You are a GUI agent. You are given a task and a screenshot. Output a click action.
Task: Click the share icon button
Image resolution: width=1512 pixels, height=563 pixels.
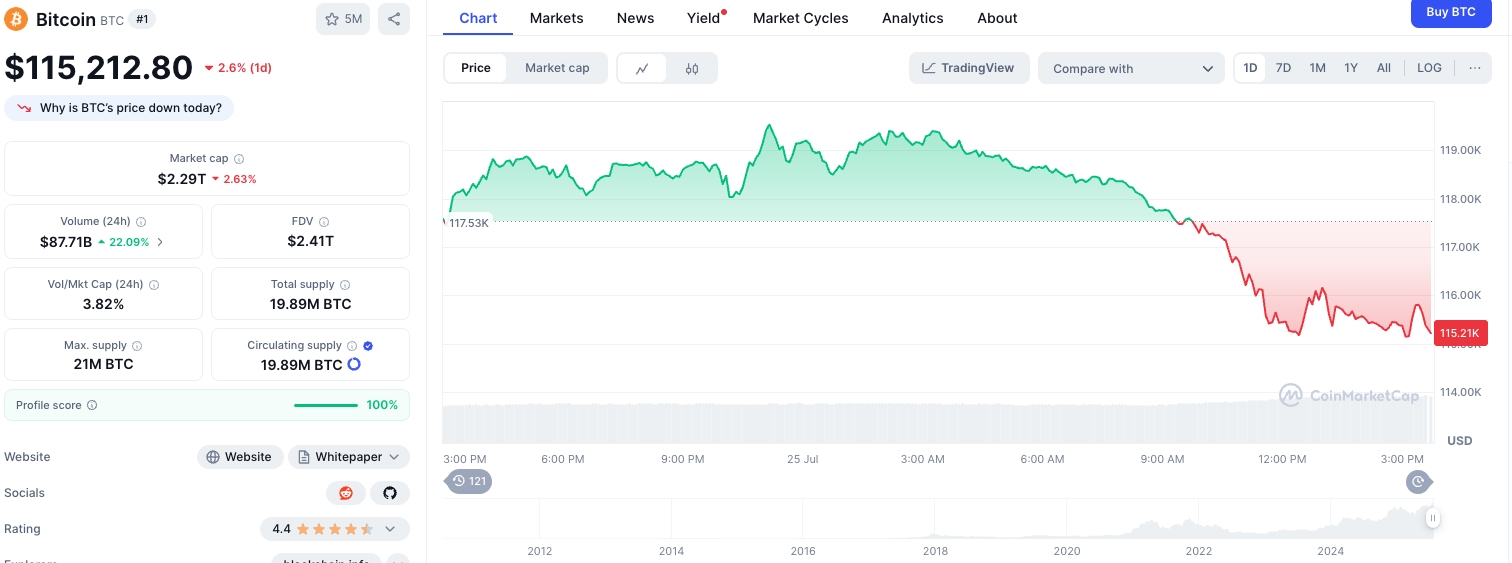[x=394, y=19]
